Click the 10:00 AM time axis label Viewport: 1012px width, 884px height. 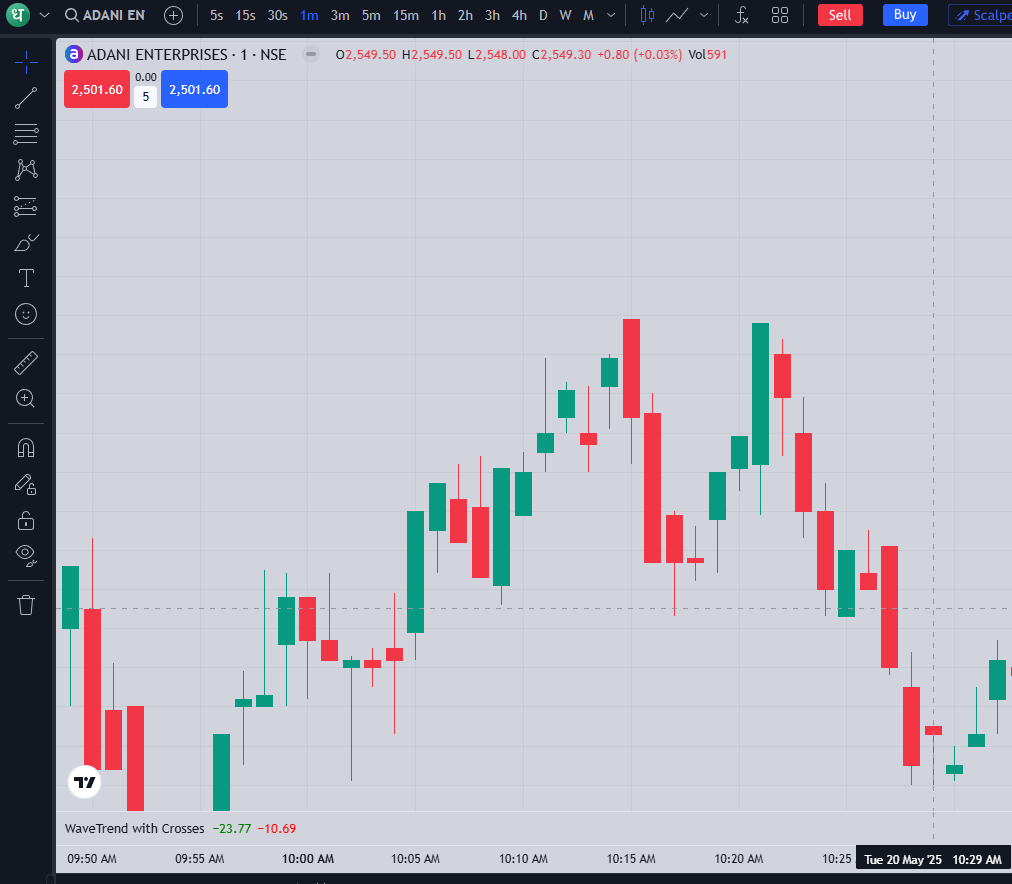pyautogui.click(x=308, y=859)
